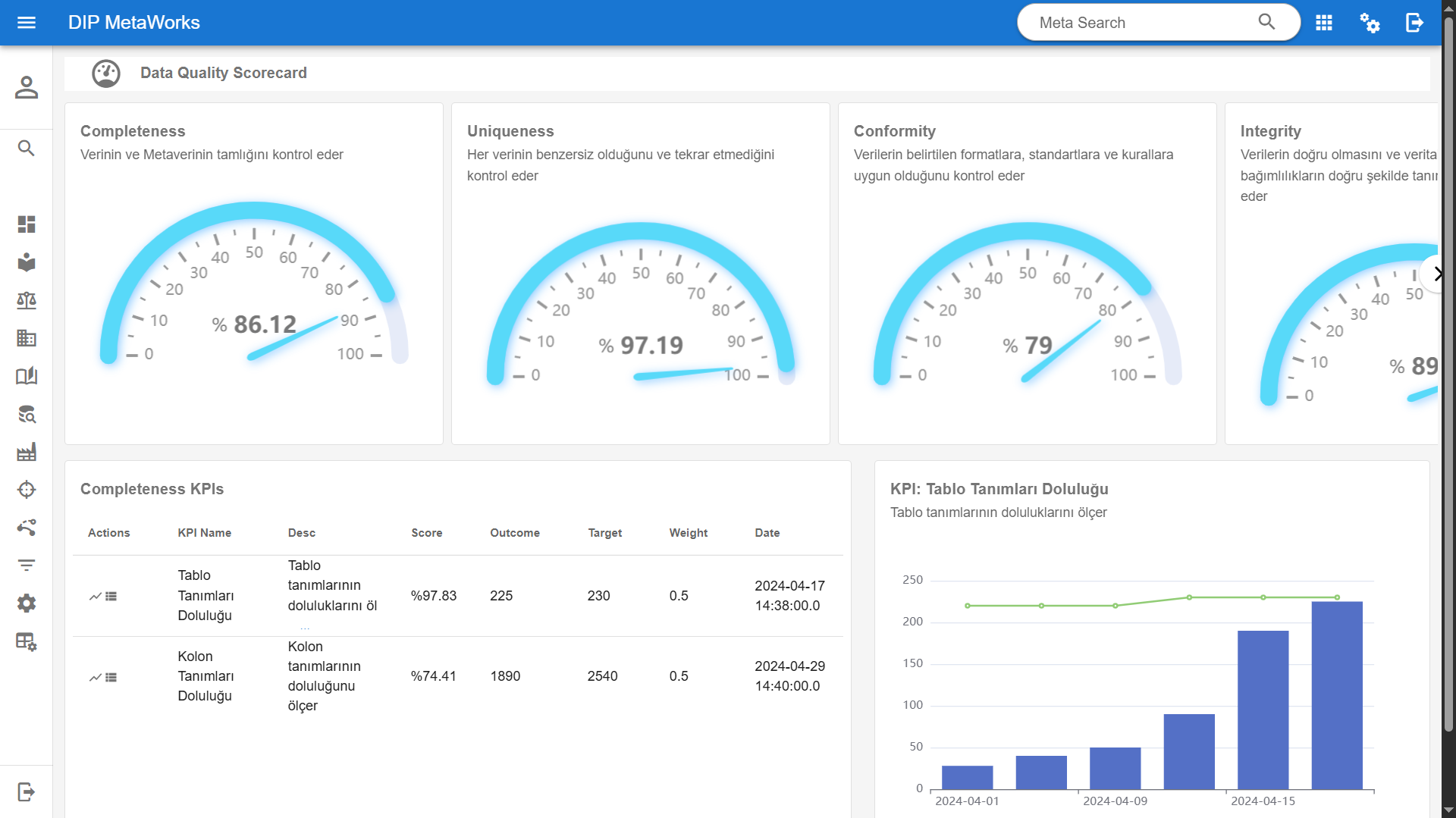Open the user profile sidebar icon

point(27,87)
